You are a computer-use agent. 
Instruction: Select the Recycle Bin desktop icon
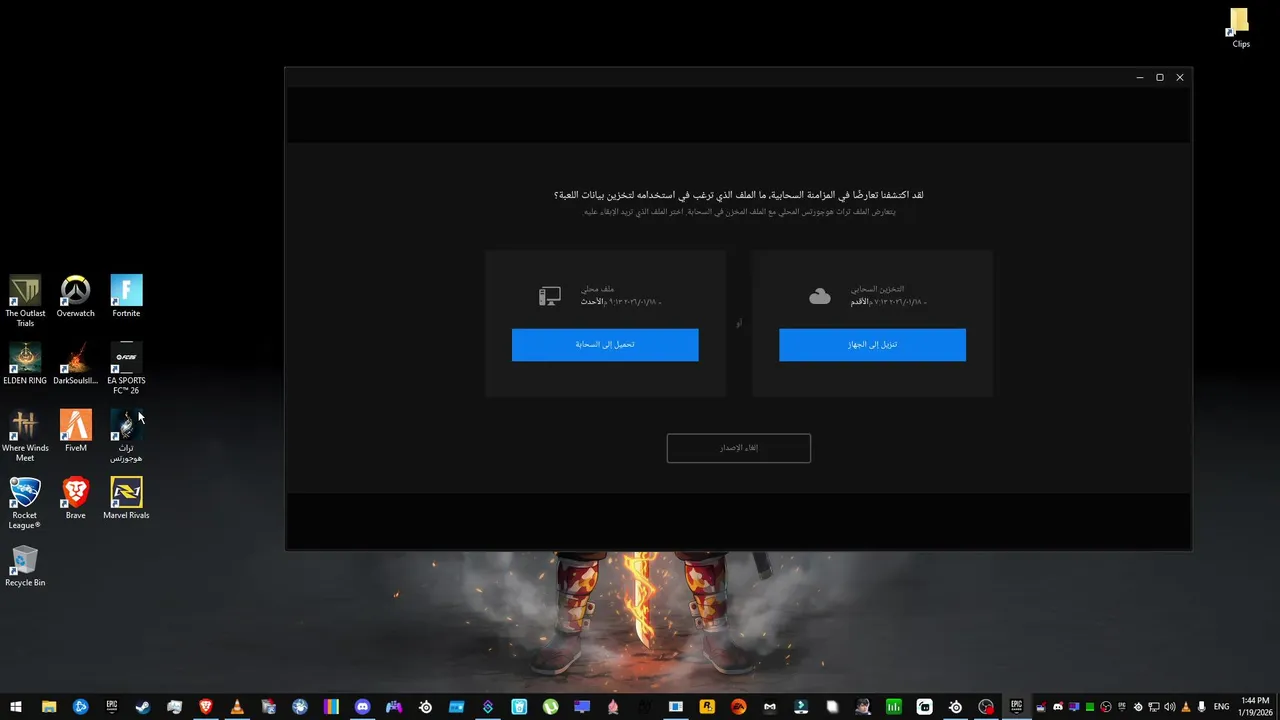click(x=25, y=565)
